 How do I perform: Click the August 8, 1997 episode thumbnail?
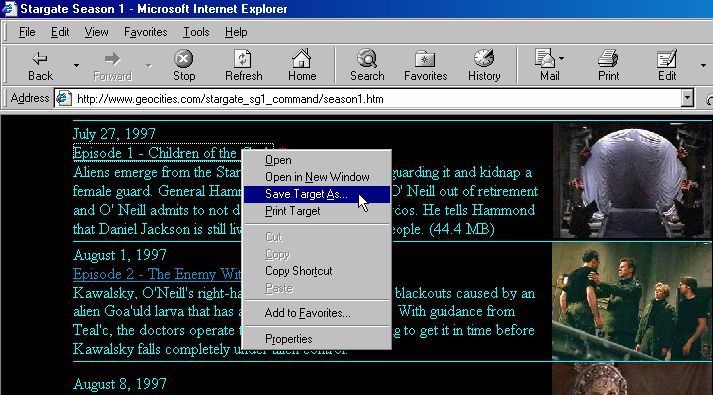(632, 379)
